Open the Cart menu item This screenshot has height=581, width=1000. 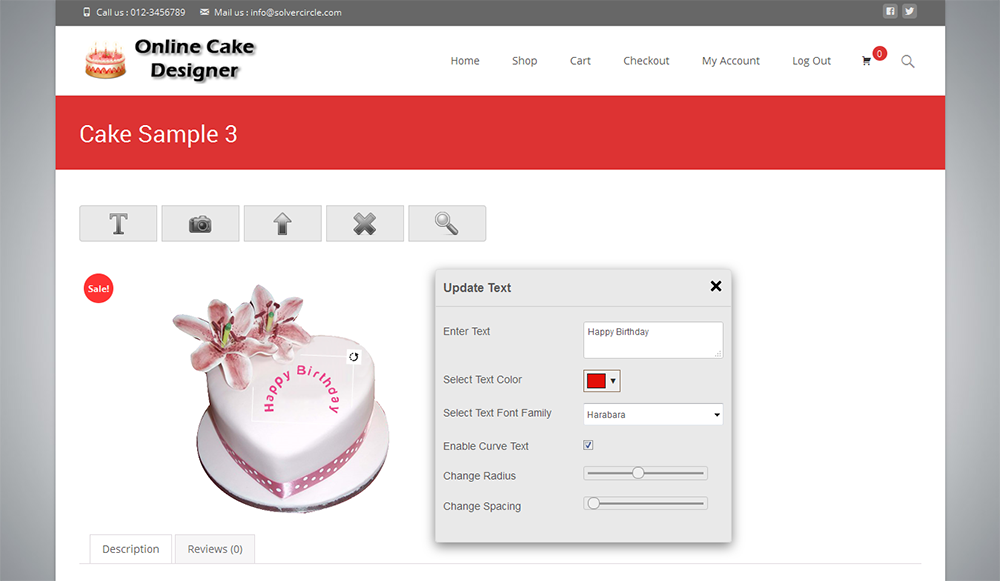tap(580, 61)
